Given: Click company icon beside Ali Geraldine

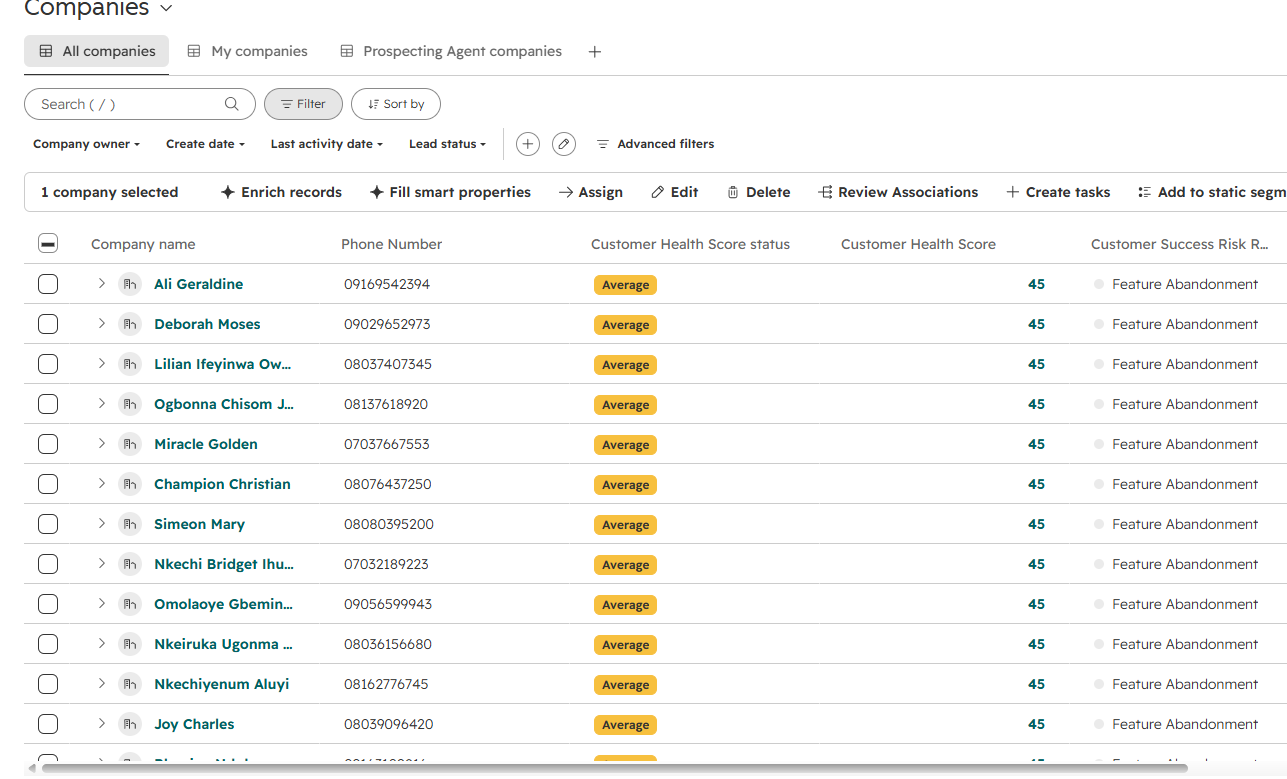Looking at the screenshot, I should (129, 284).
